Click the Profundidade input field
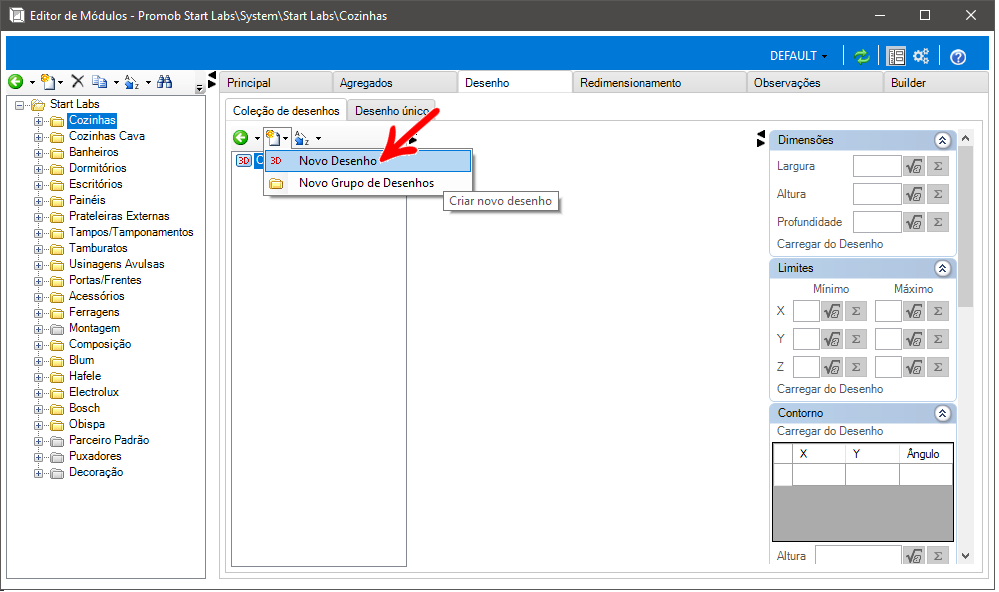 (x=877, y=222)
